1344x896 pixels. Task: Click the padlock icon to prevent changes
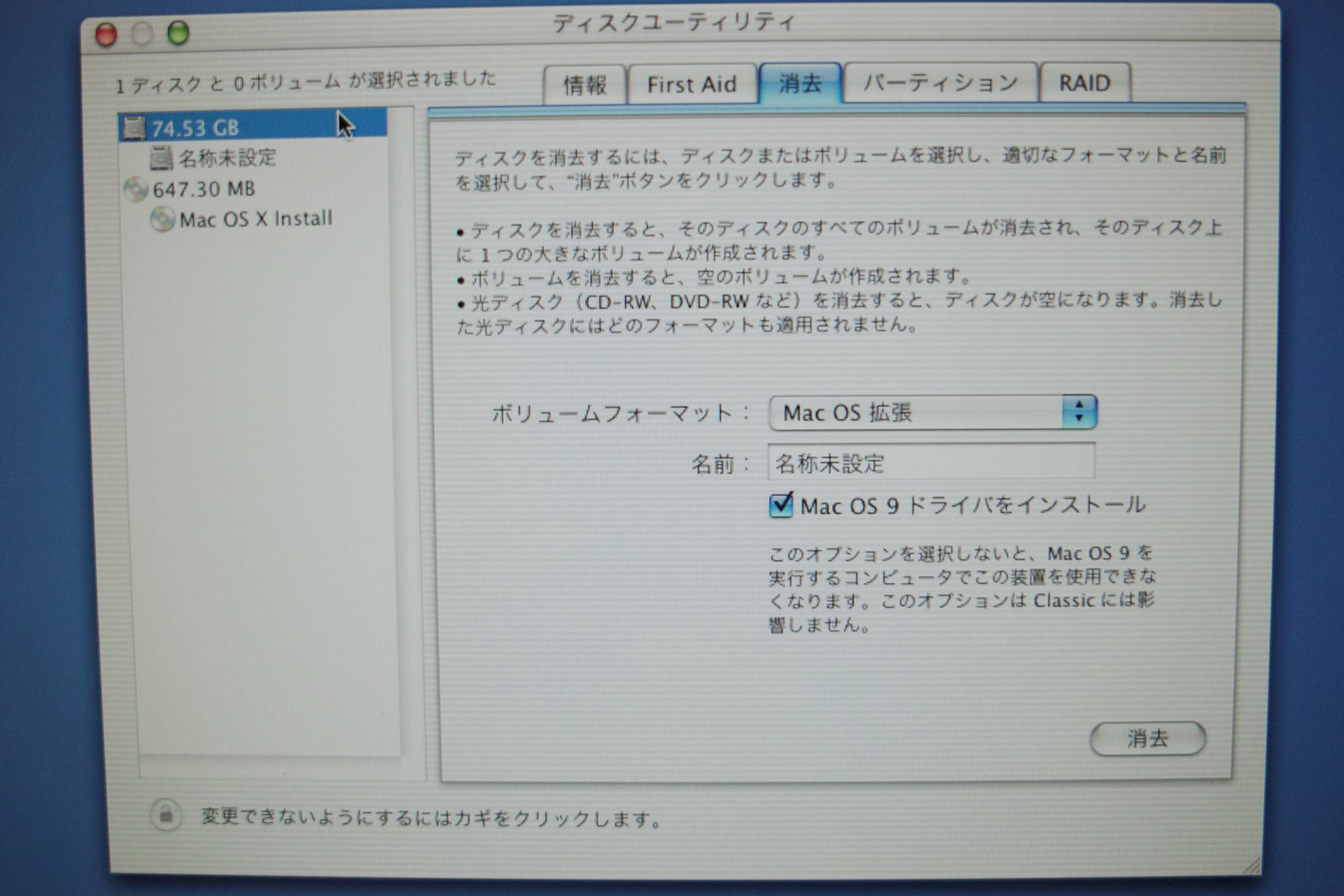165,814
